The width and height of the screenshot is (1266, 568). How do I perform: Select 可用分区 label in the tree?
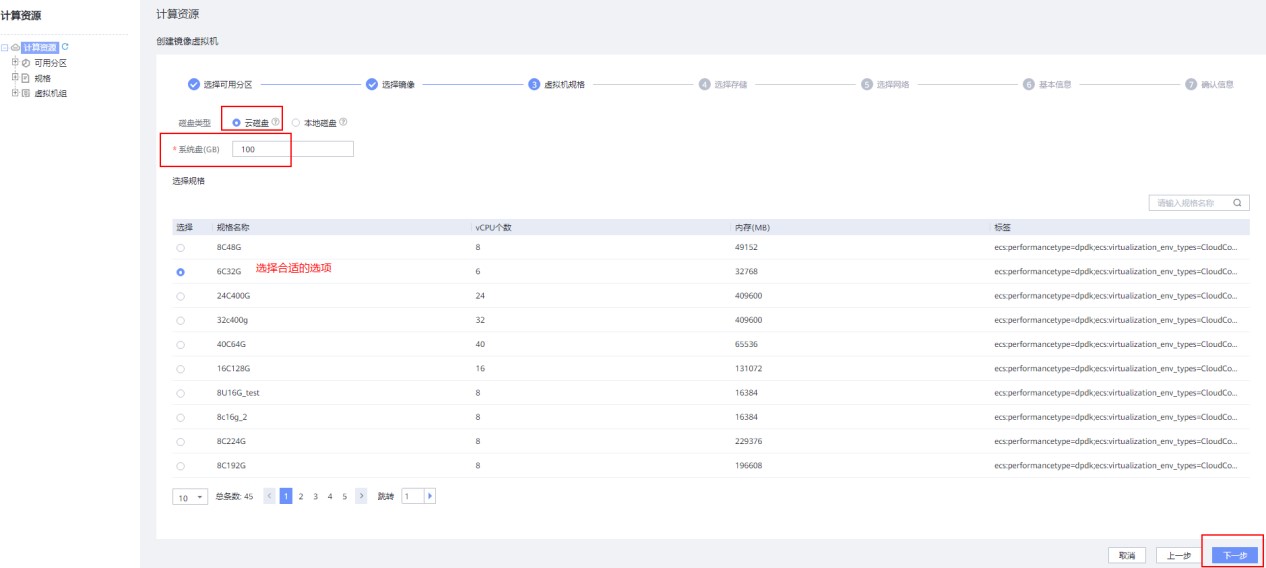[50, 62]
